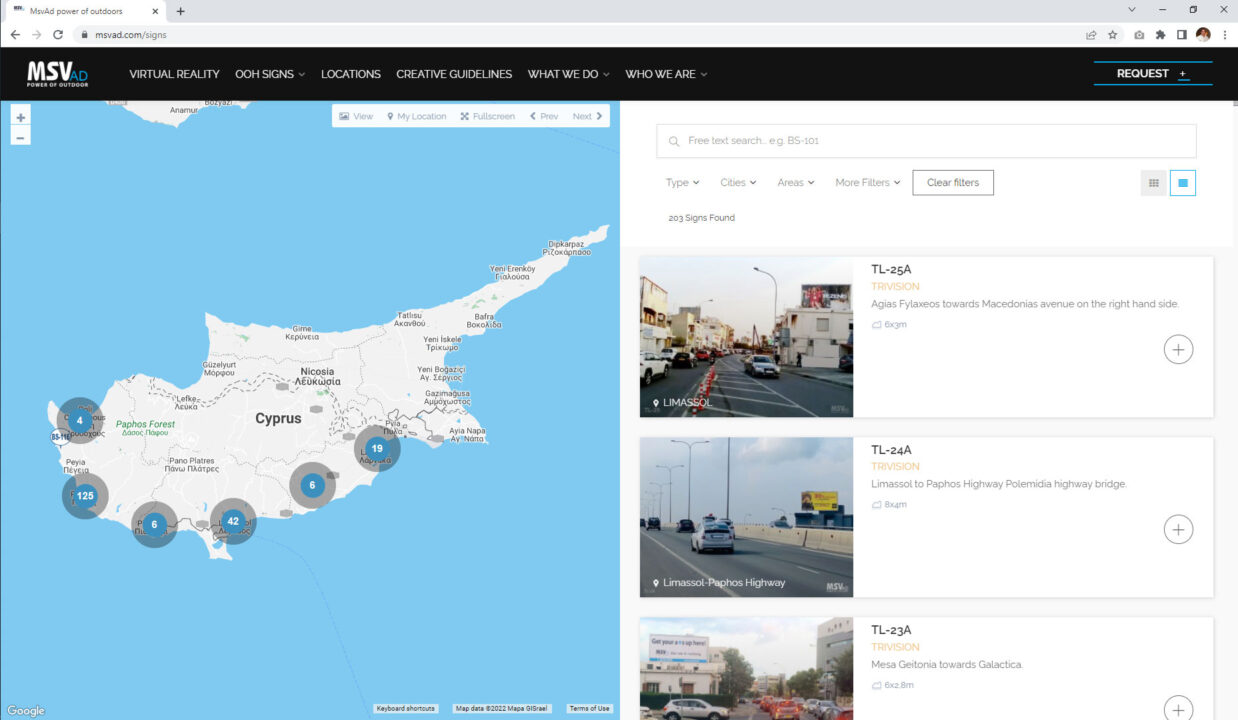This screenshot has width=1238, height=720.
Task: Open a new browser tab
Action: 180,11
